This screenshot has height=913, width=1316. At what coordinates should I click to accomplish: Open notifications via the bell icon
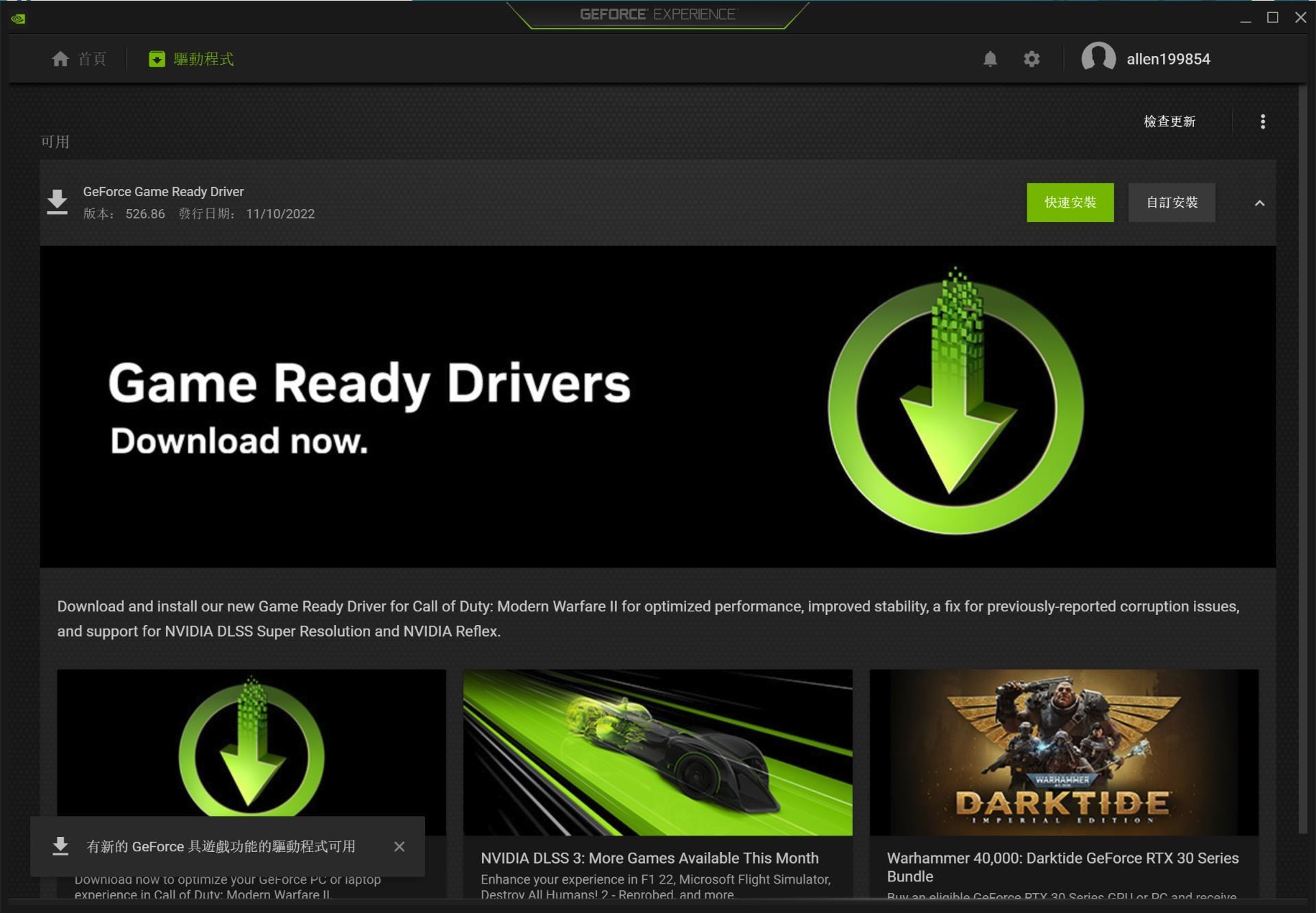pyautogui.click(x=990, y=59)
